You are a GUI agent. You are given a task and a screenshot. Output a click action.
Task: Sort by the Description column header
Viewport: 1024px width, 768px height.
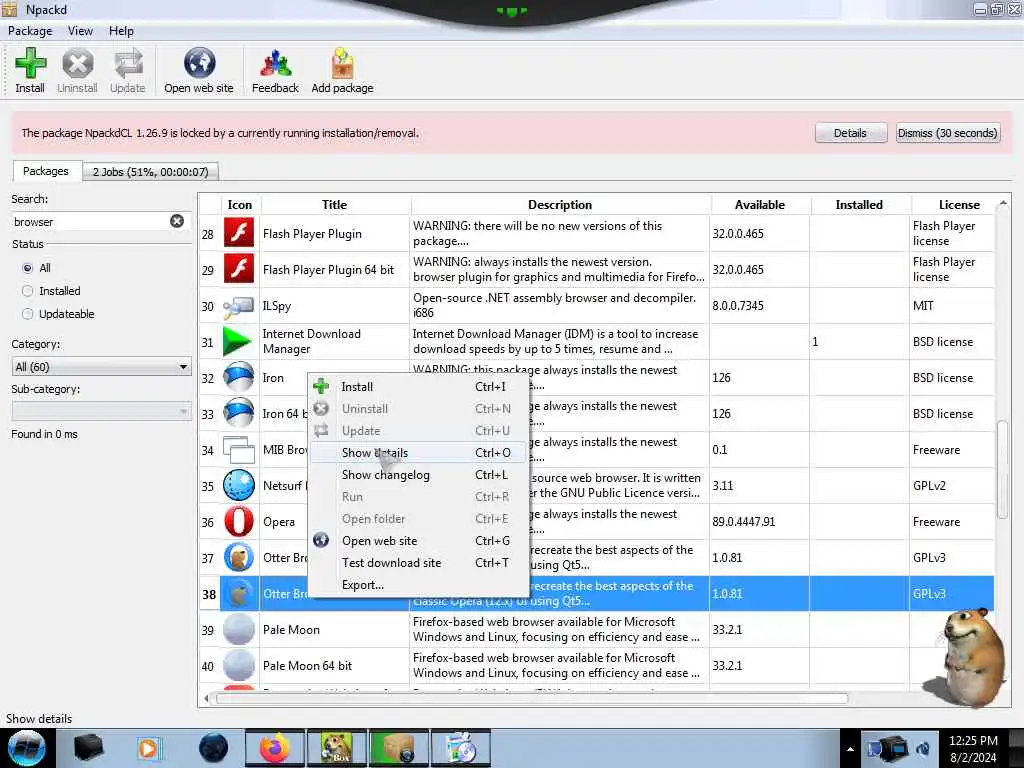[560, 204]
